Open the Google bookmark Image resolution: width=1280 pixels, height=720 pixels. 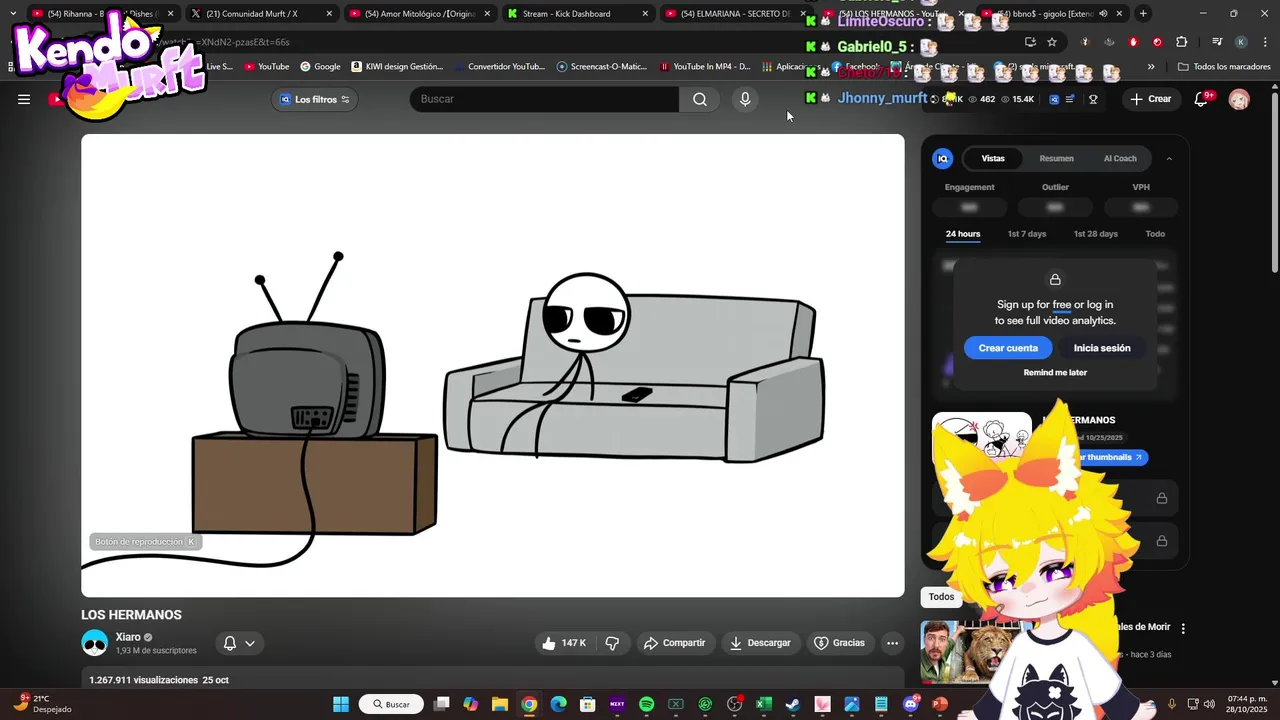click(x=320, y=67)
